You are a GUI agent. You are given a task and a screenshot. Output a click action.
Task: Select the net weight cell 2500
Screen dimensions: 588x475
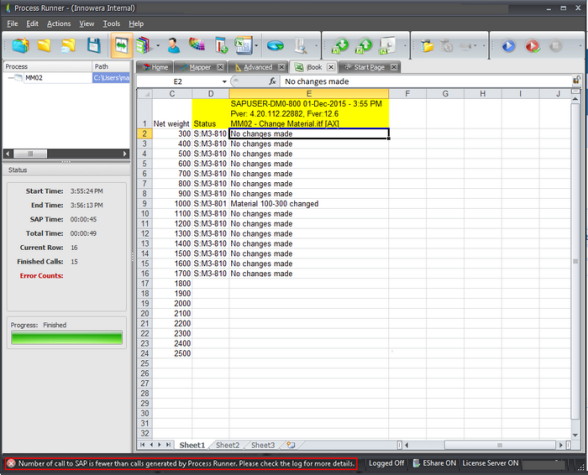(172, 354)
